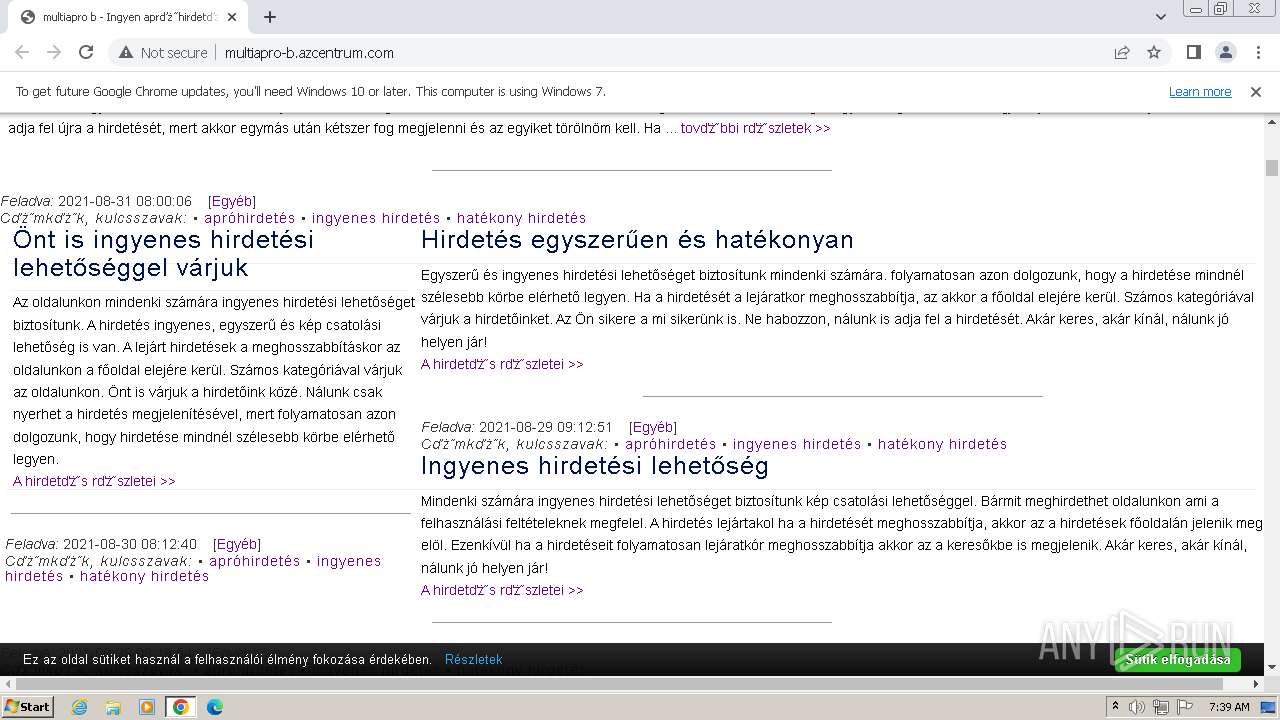The image size is (1280, 720).
Task: Bookmark this page with the star icon
Action: click(x=1154, y=53)
